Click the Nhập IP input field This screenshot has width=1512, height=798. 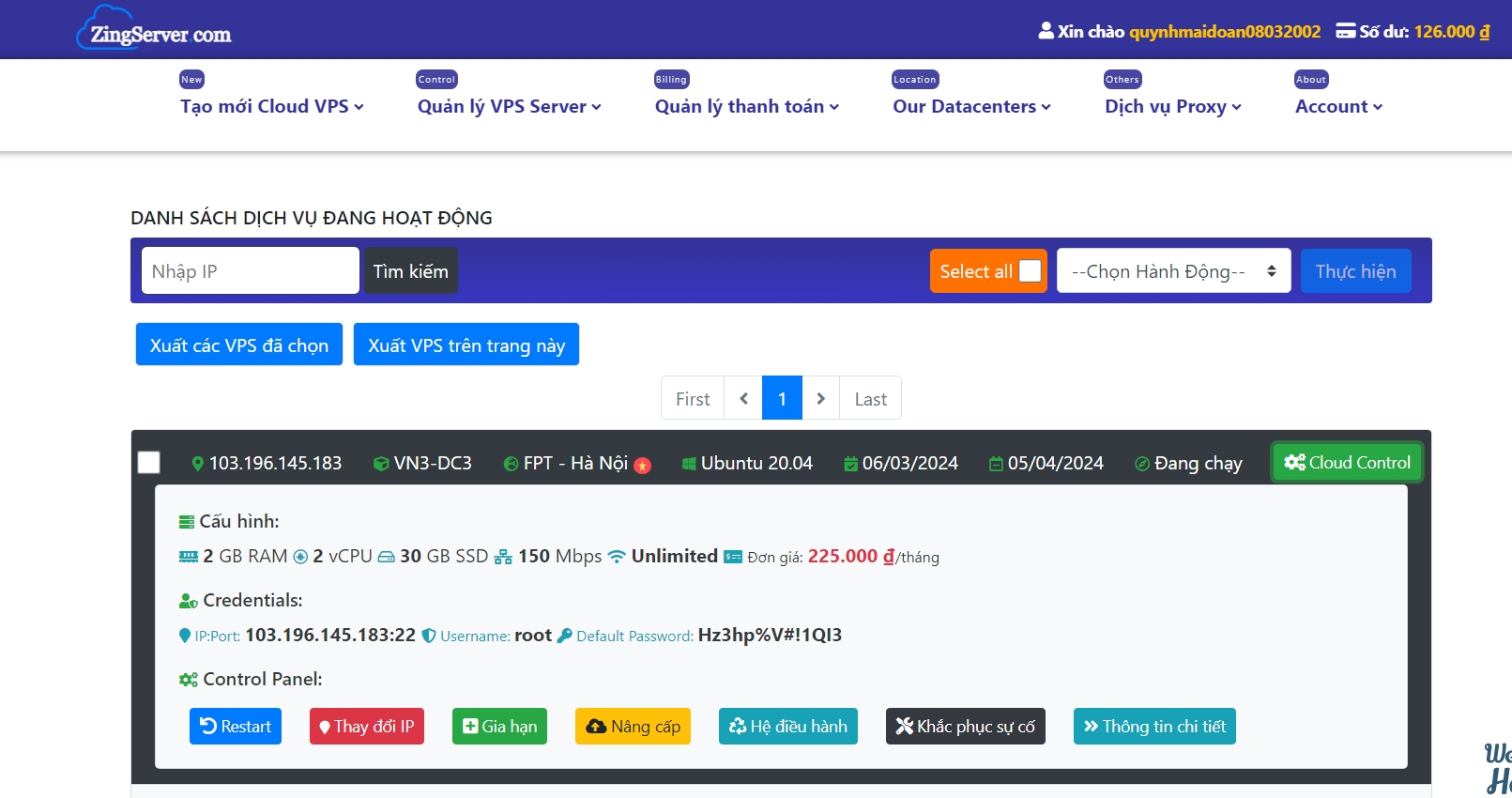pos(251,271)
